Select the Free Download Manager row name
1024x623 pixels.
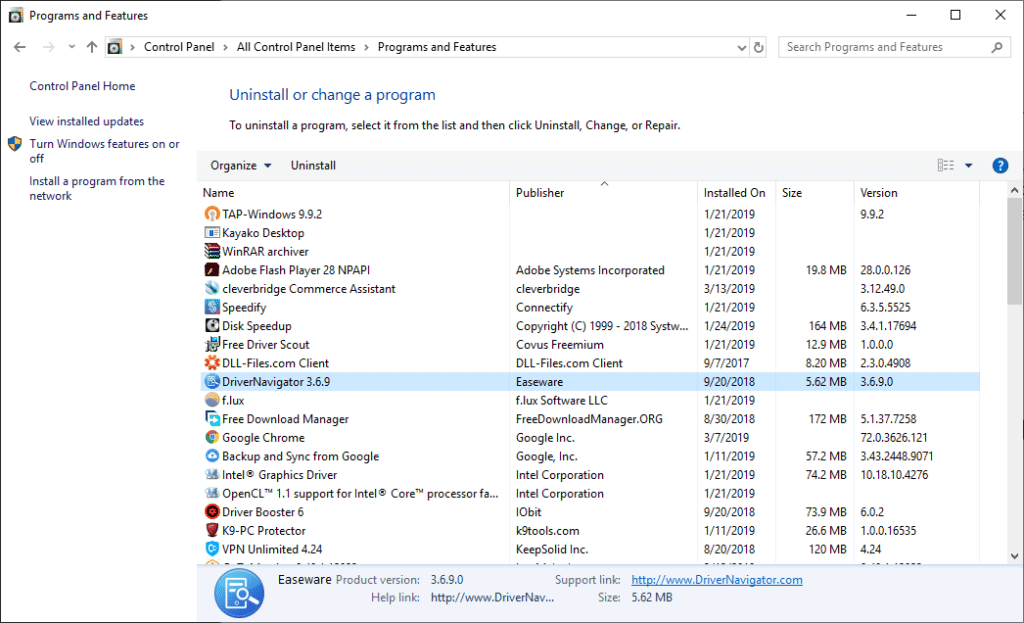click(285, 419)
